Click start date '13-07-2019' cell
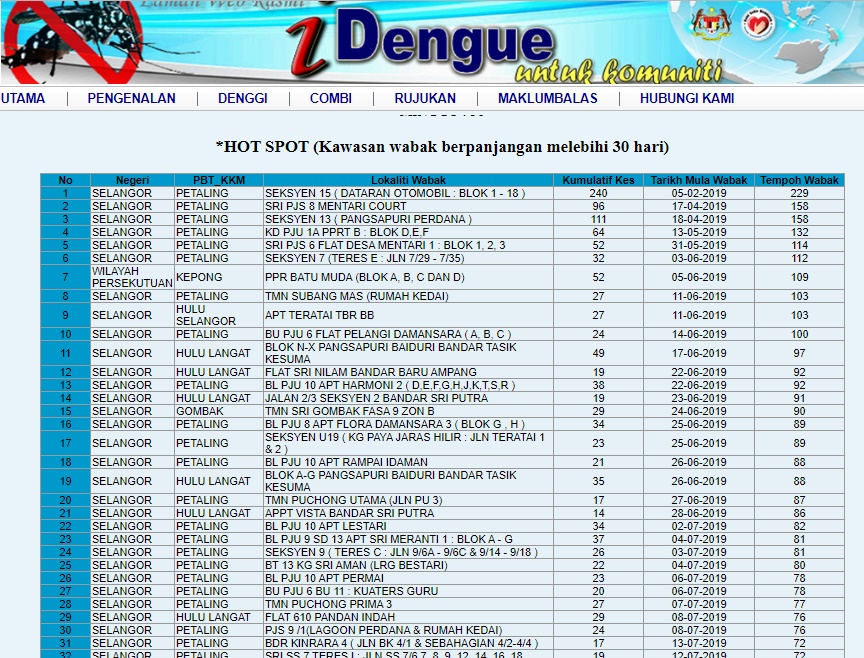 699,643
